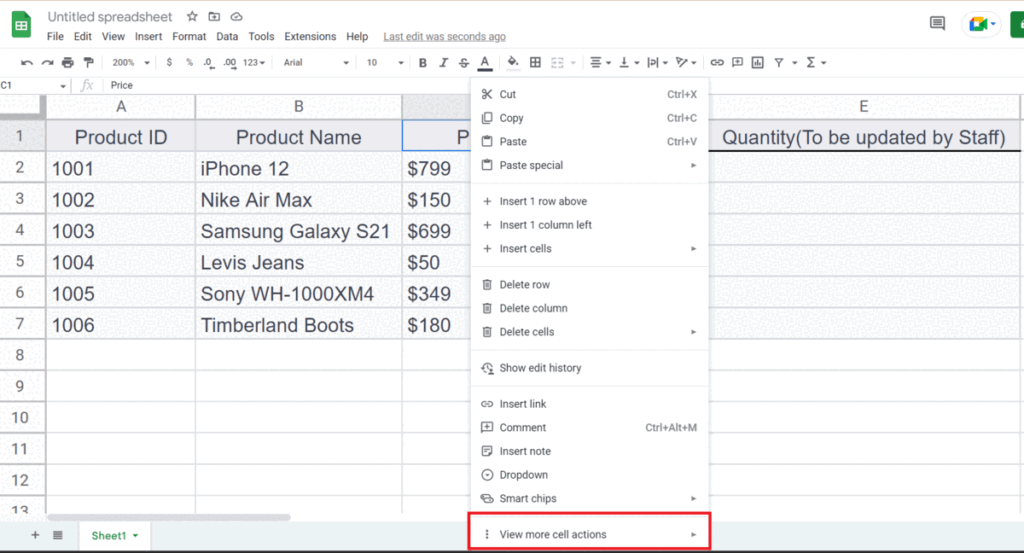Screen dimensions: 1024x553
Task: Select the Paint format tool
Action: click(88, 63)
